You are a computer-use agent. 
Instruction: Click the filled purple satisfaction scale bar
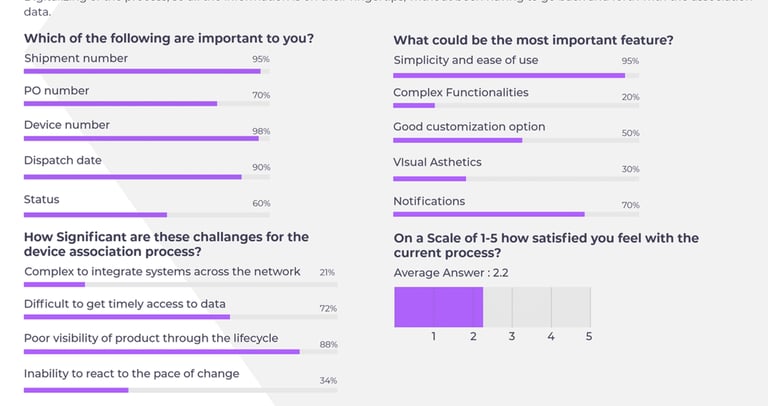coord(438,307)
